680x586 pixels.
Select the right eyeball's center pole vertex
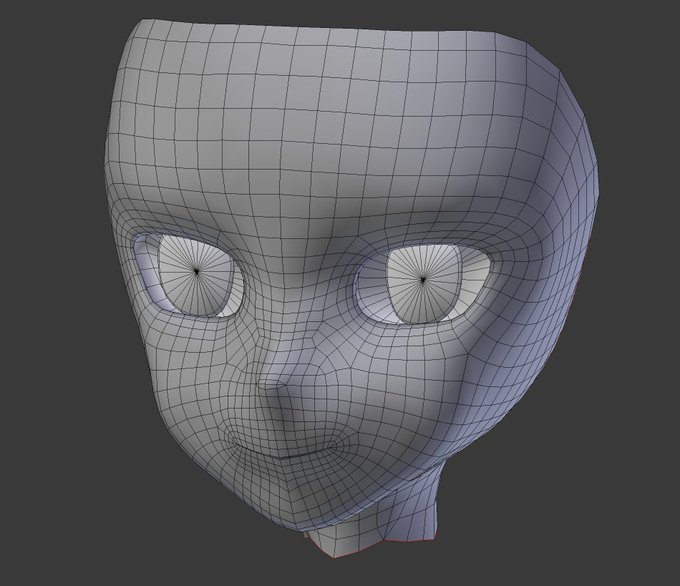(x=423, y=280)
